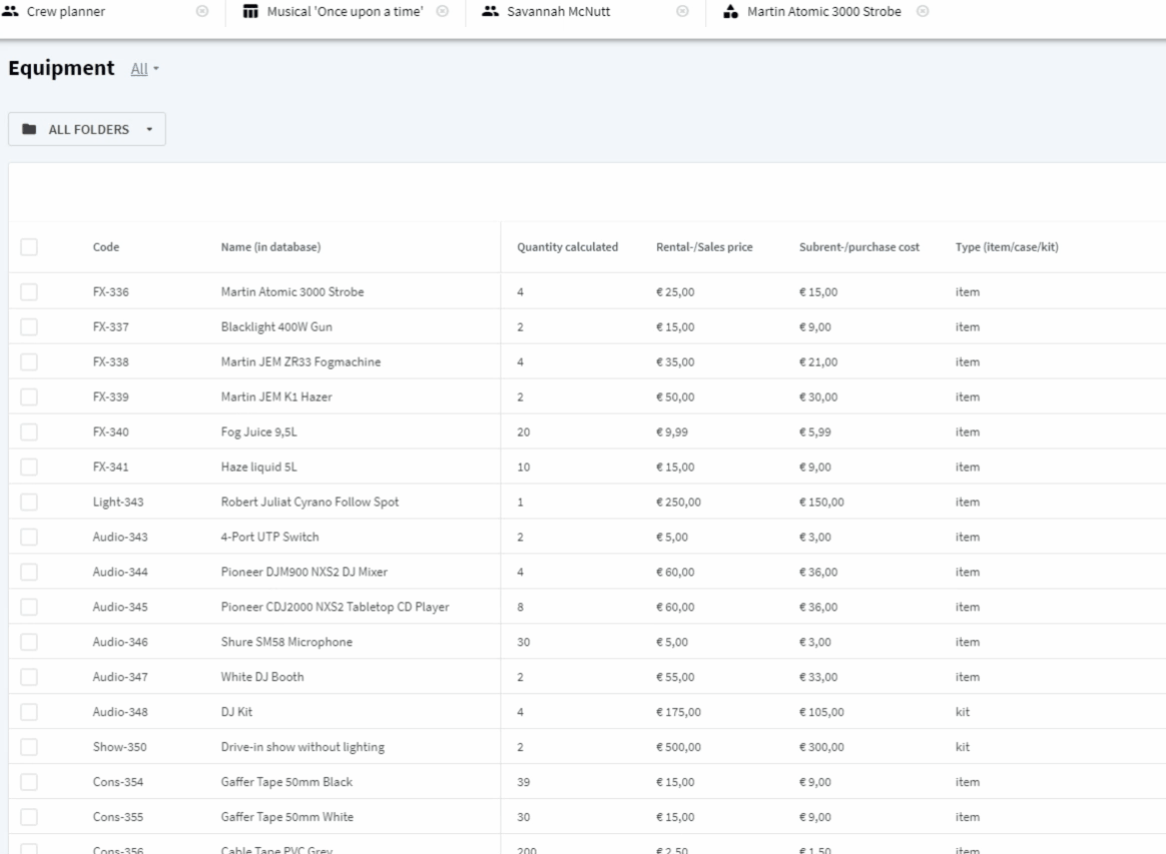This screenshot has height=854, width=1166.
Task: Sort by Rental-/Sales price column header
Action: tap(704, 247)
